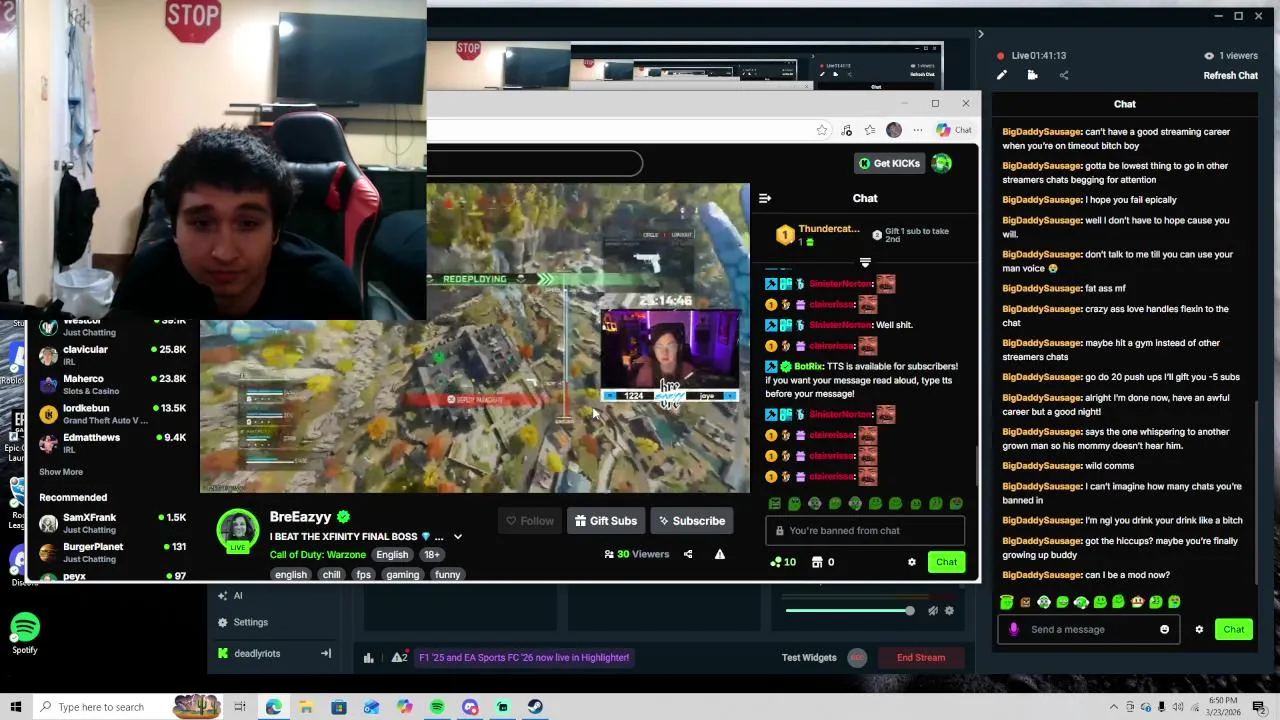
Task: Open the AI item in streaming app sidebar
Action: 237,595
